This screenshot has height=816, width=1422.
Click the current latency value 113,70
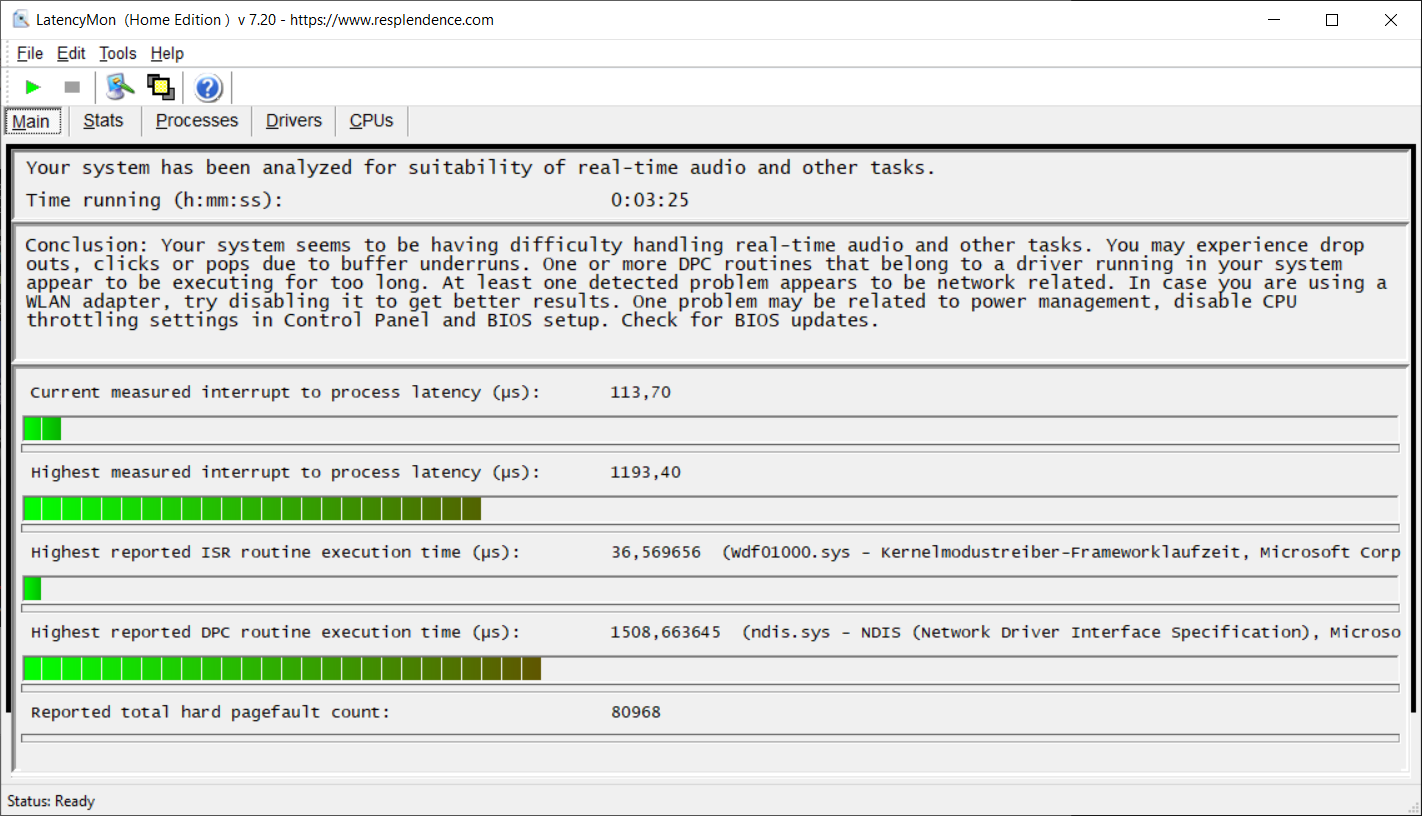point(641,392)
